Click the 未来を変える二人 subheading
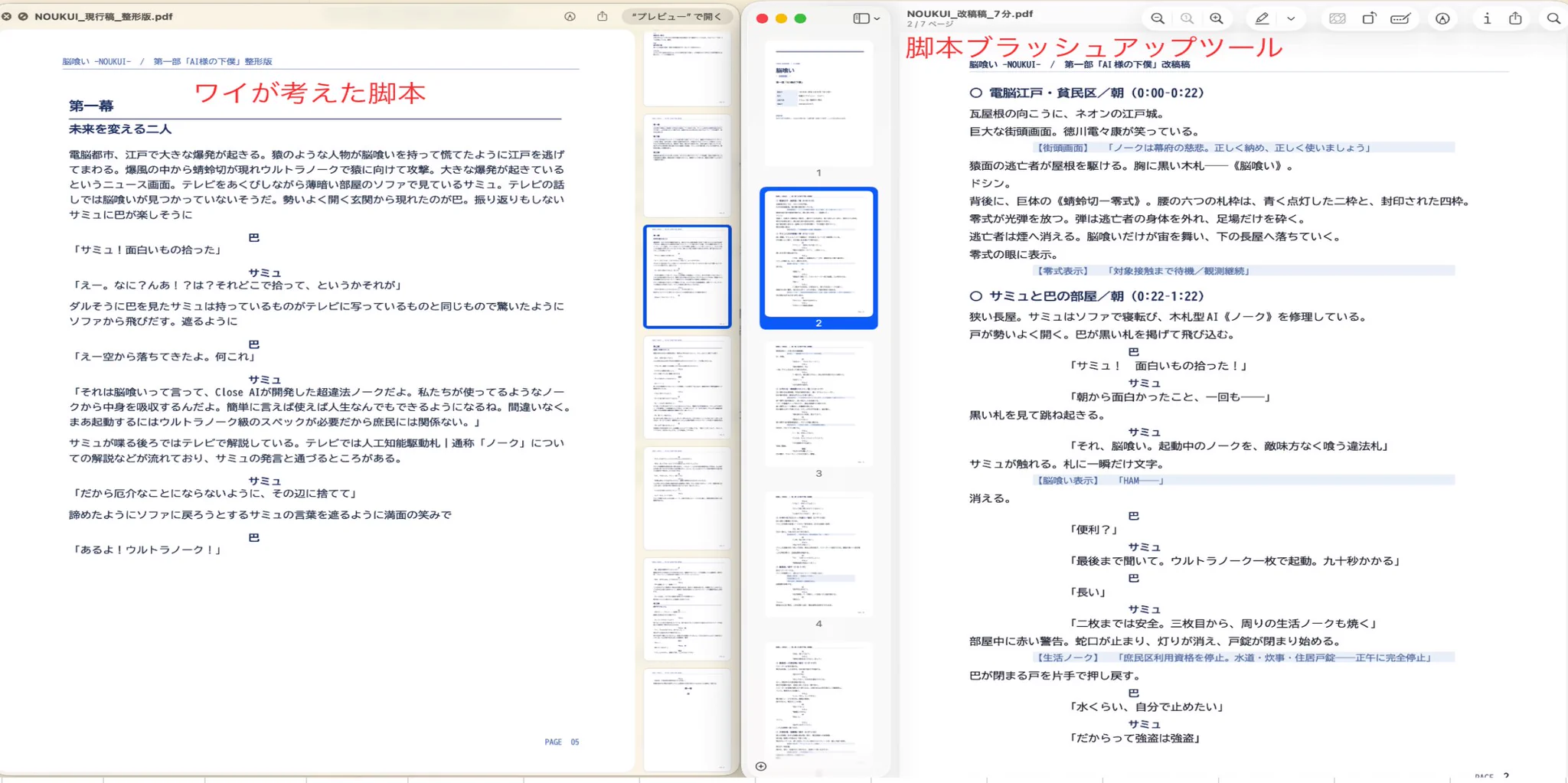This screenshot has height=783, width=1568. [x=120, y=129]
